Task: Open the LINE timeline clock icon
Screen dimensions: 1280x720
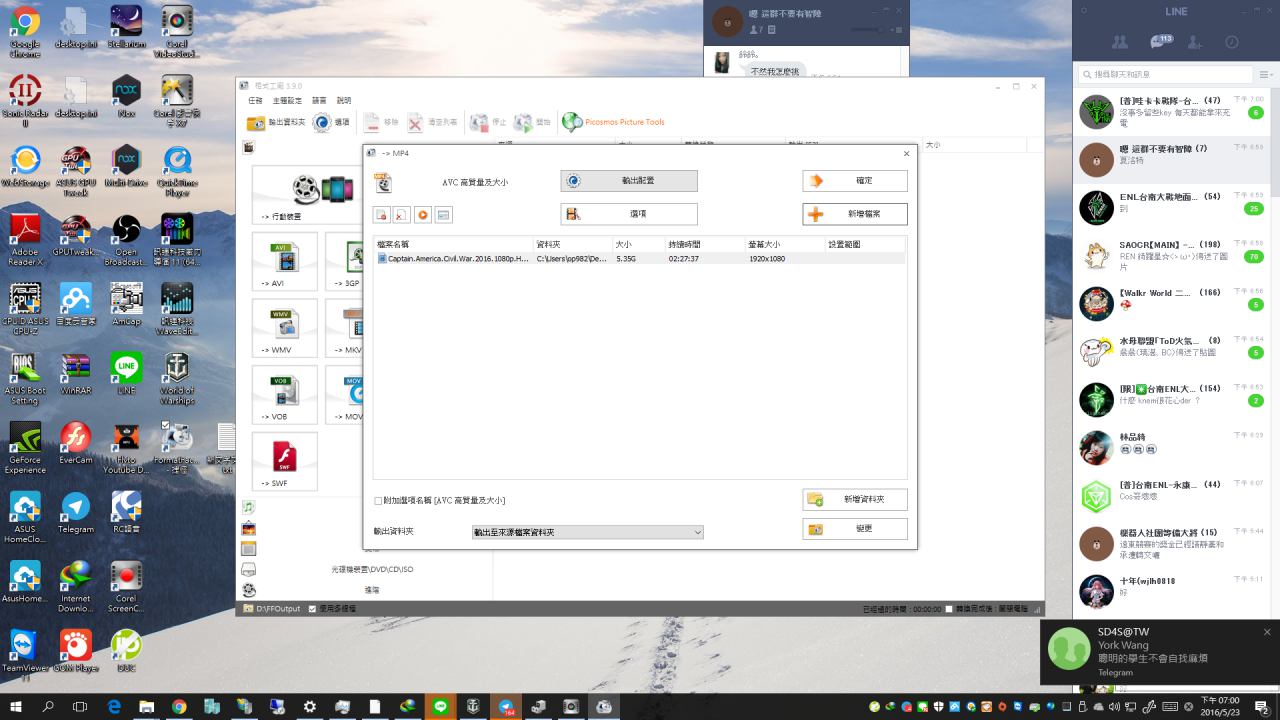Action: pos(1232,42)
